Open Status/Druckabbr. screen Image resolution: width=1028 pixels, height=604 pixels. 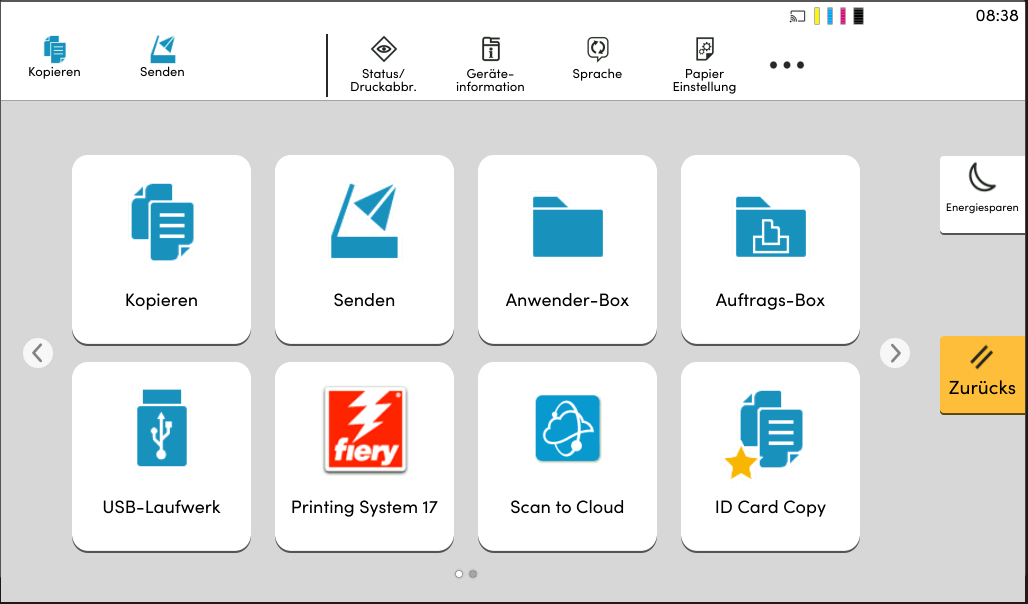pyautogui.click(x=383, y=64)
